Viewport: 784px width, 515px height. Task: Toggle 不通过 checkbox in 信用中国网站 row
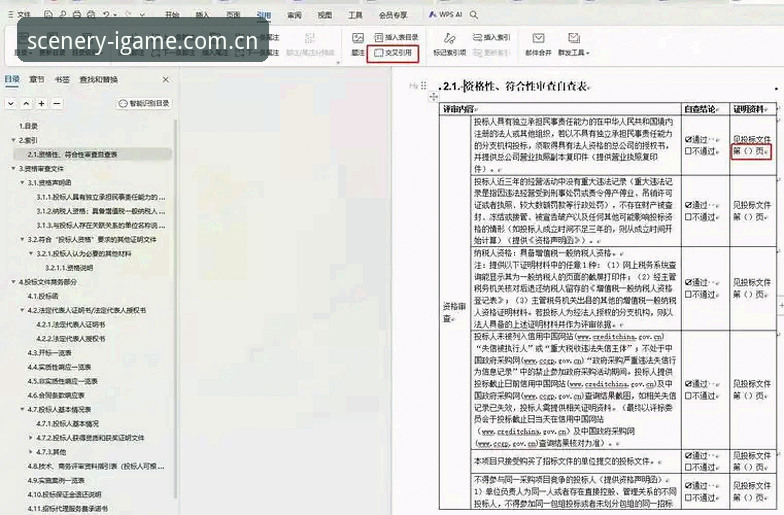coord(688,396)
